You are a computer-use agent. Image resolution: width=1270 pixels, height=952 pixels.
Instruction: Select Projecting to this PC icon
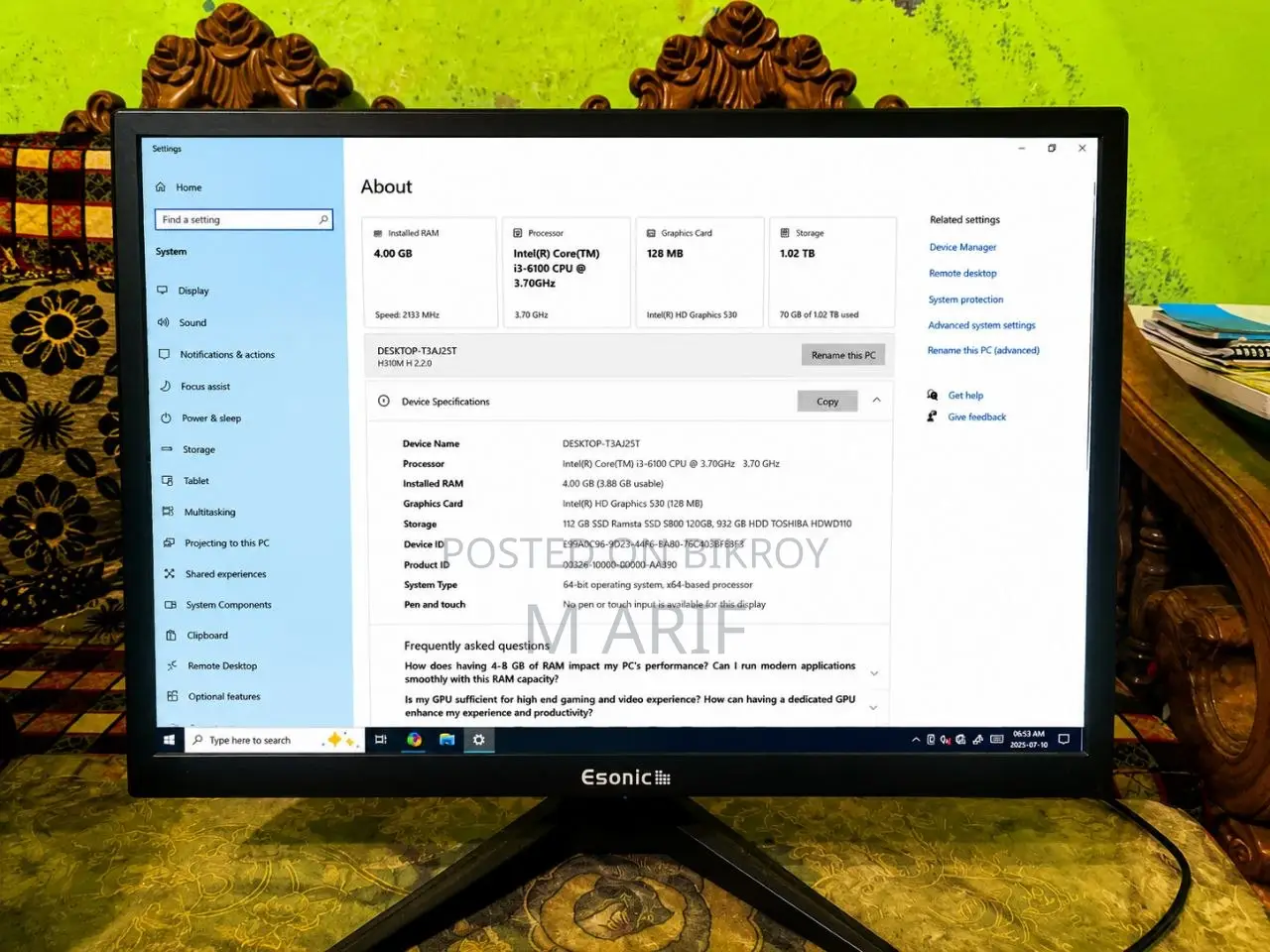(x=169, y=543)
